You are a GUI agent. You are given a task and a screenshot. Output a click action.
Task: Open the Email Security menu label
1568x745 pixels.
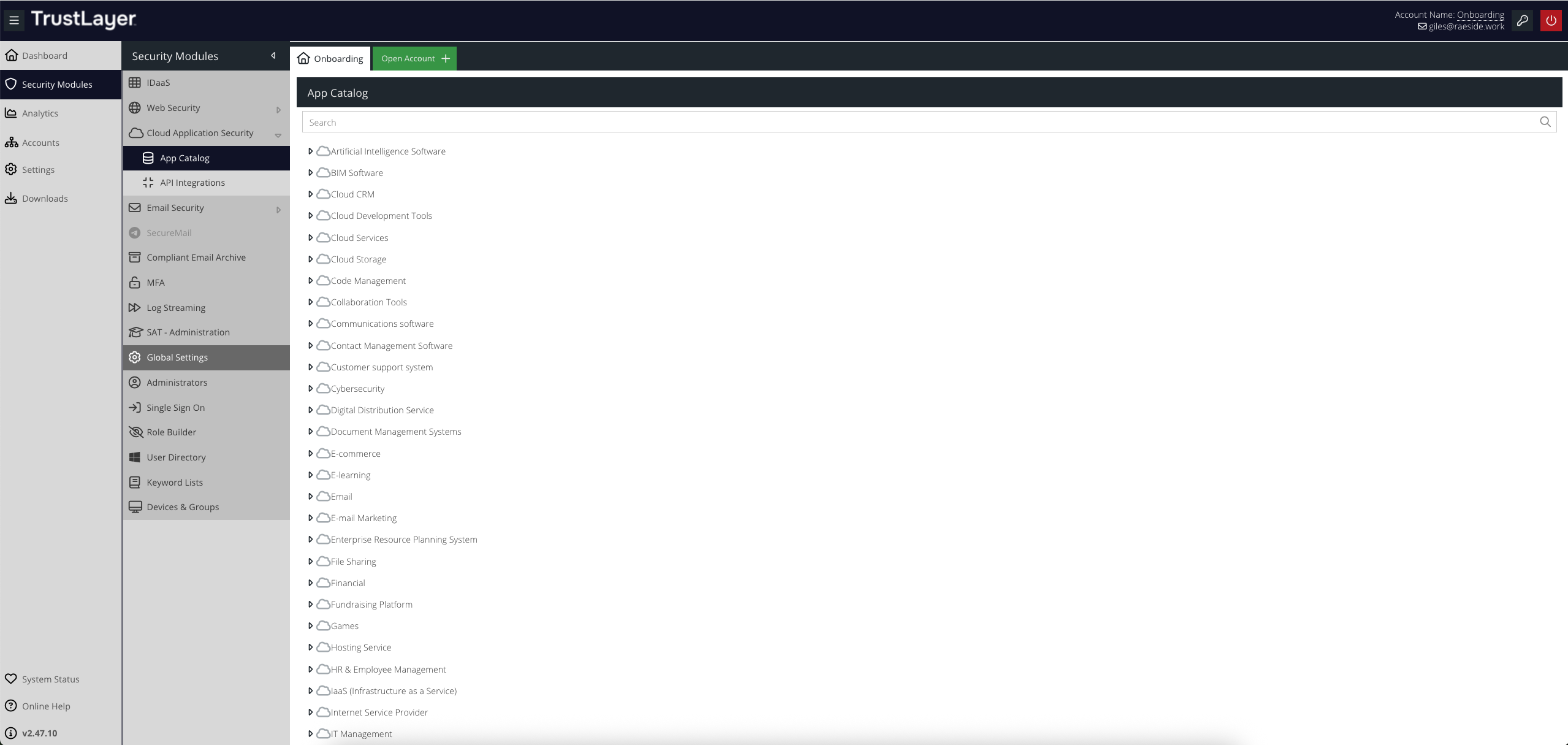point(175,208)
